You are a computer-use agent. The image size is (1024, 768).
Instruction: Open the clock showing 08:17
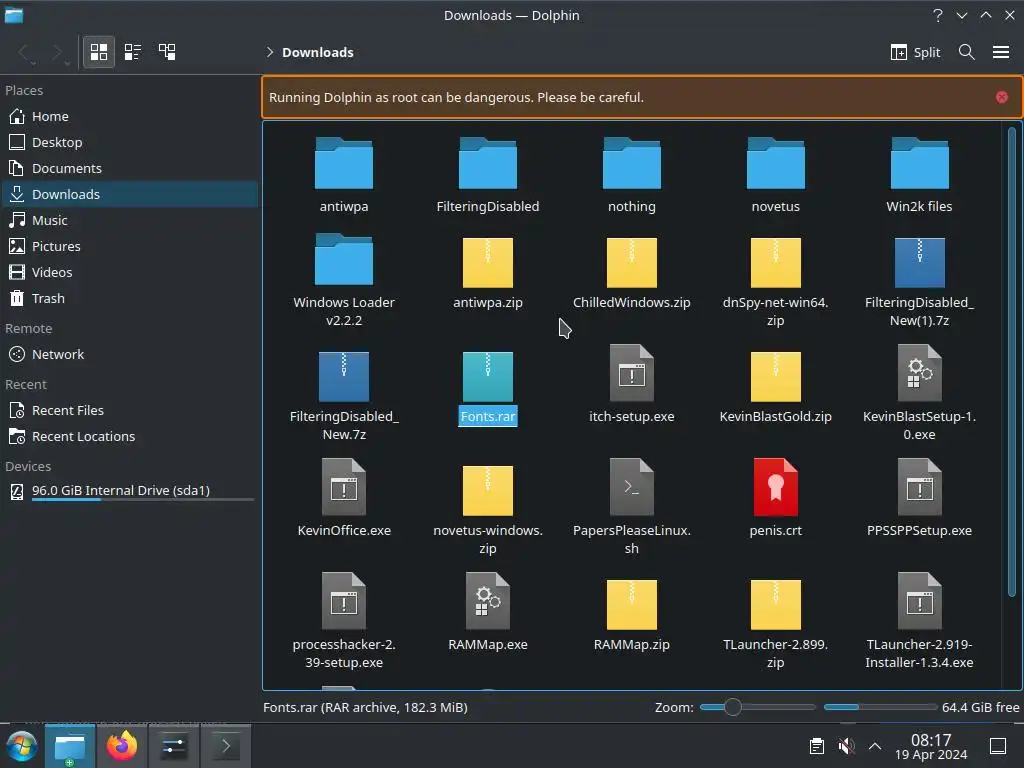931,746
